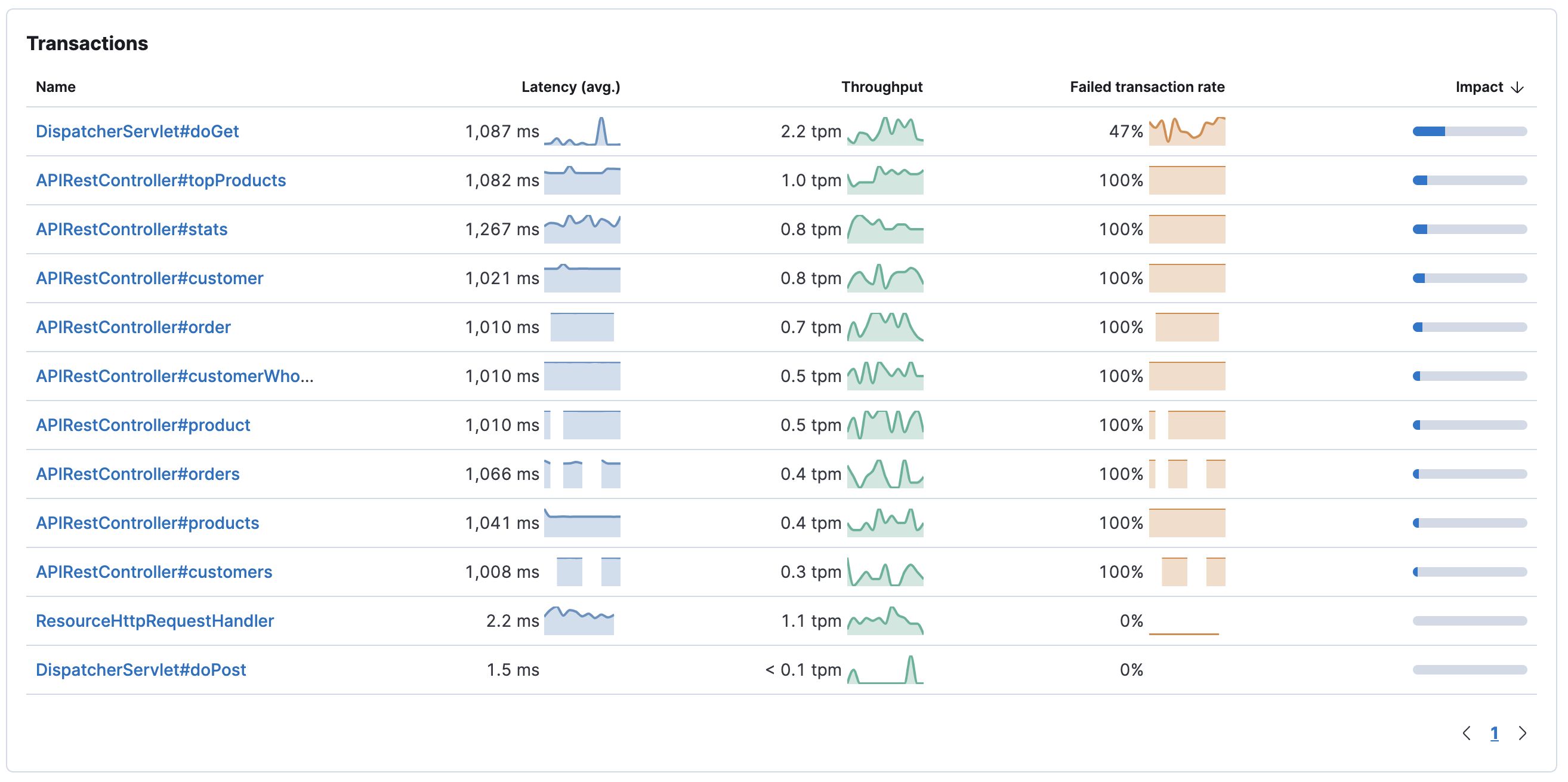
Task: Open the APIRestController#order transaction
Action: point(133,327)
